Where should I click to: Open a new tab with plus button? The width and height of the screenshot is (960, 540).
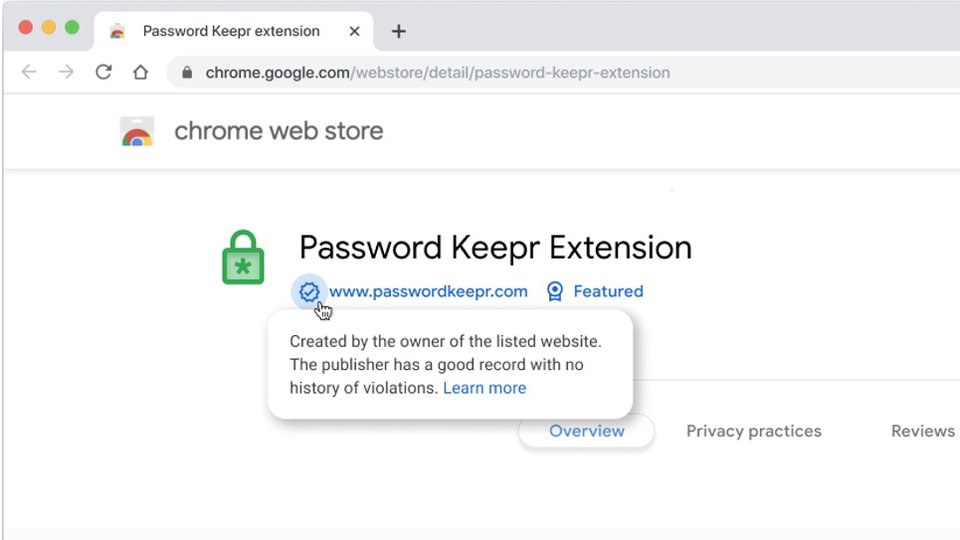point(399,31)
